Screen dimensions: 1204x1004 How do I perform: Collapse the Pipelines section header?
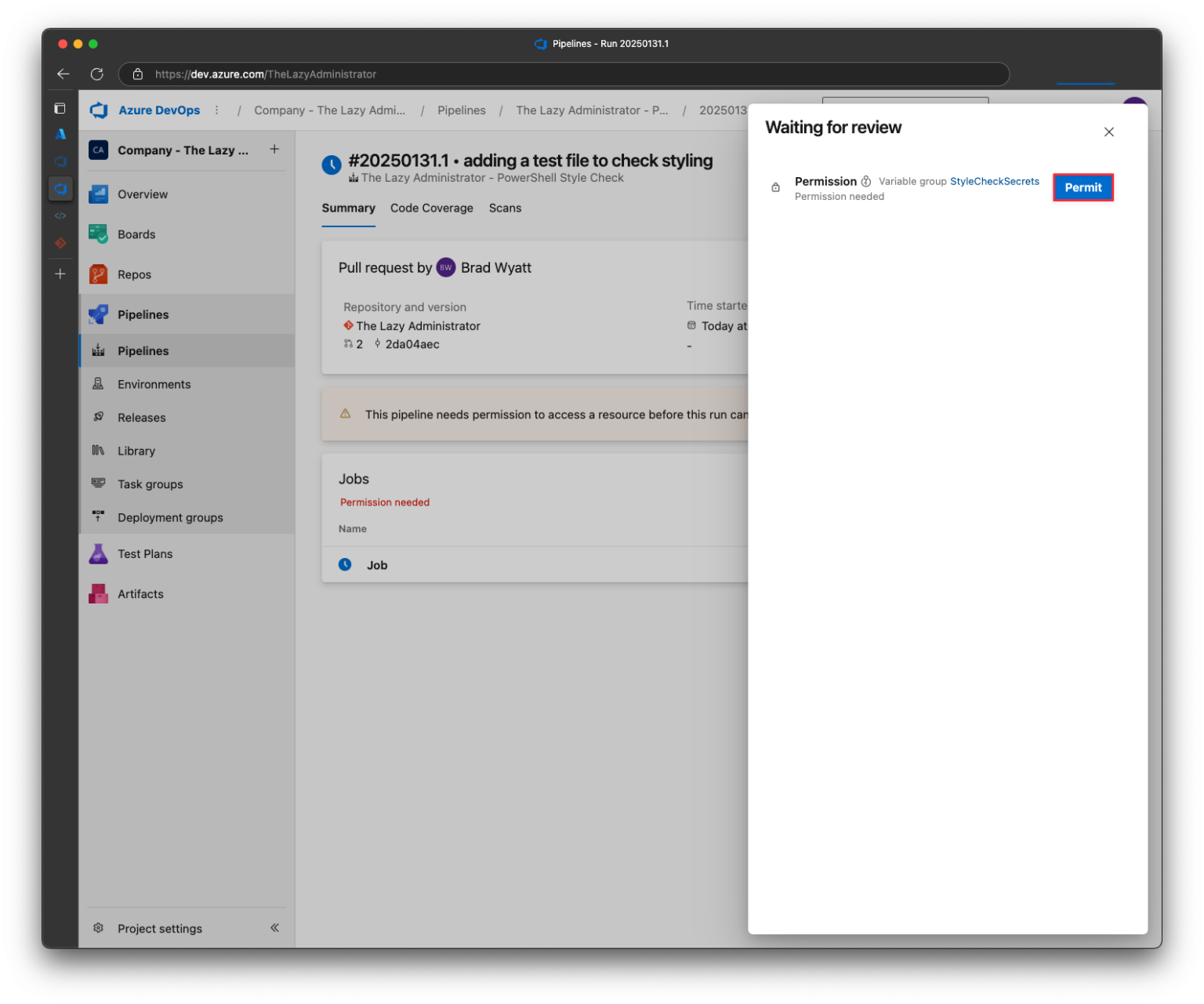(x=187, y=314)
